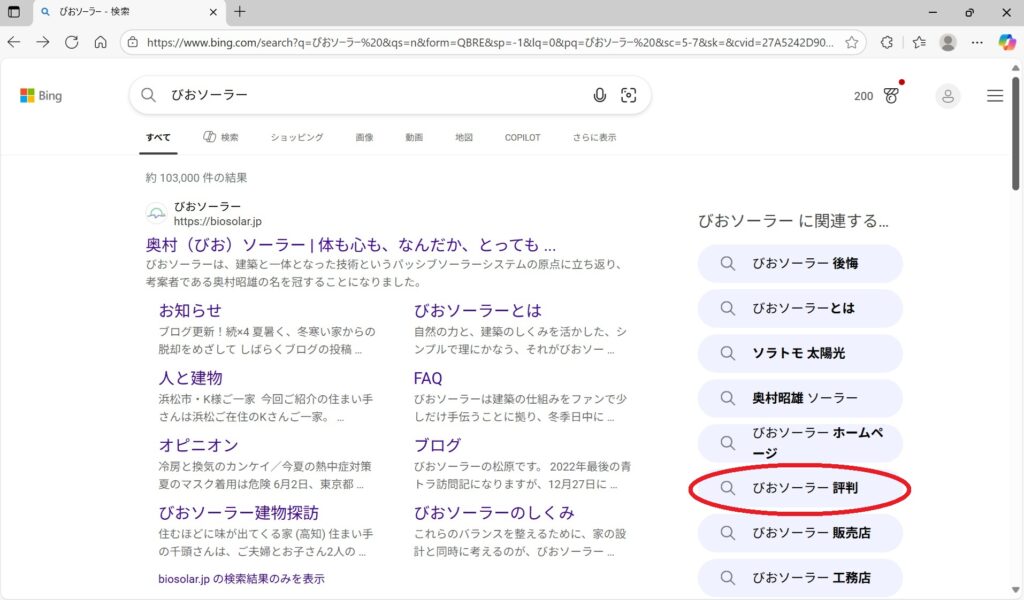Open the Bing hamburger menu

click(994, 96)
